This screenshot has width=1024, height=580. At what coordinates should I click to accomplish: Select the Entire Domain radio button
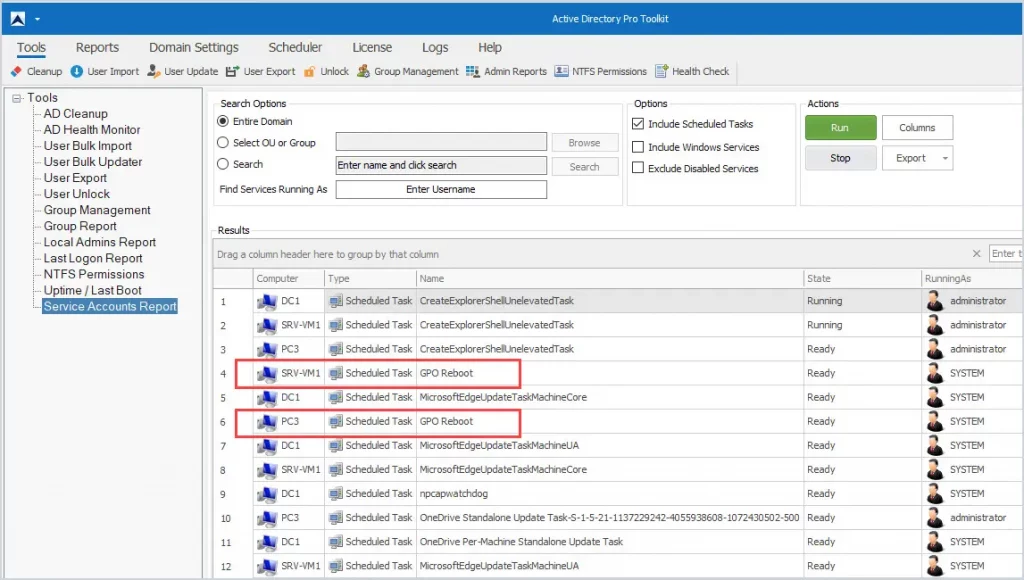click(x=223, y=121)
